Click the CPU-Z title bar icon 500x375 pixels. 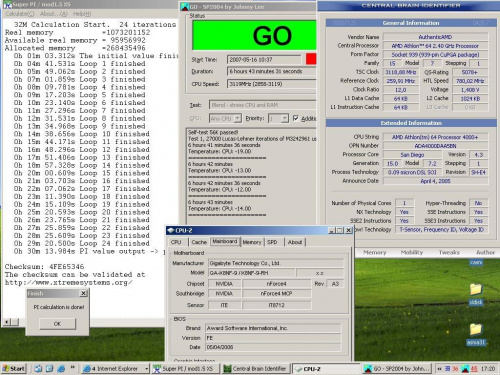click(x=171, y=230)
